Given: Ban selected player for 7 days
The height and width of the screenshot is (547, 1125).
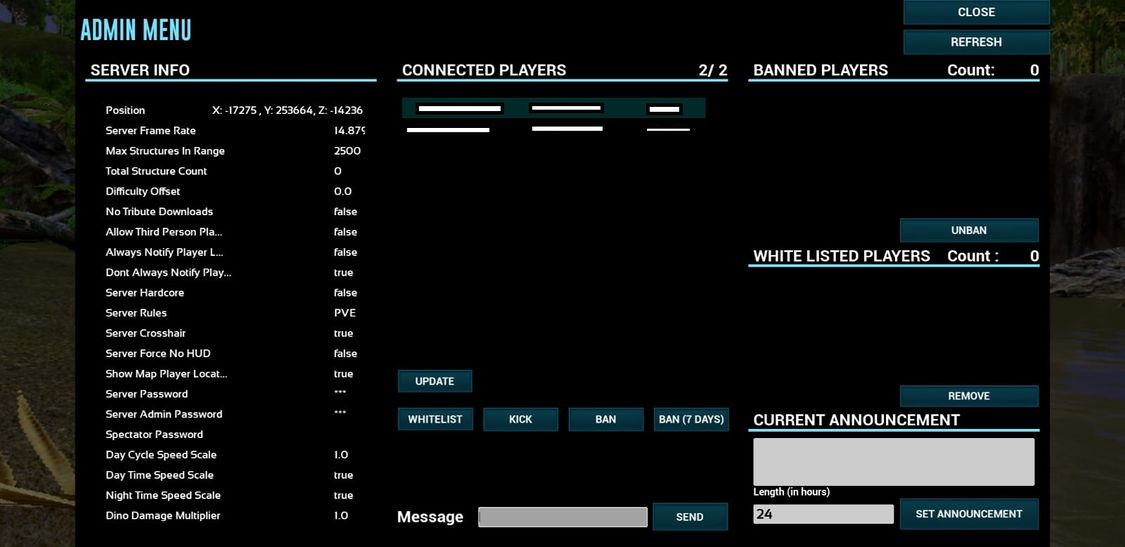Looking at the screenshot, I should pos(691,419).
